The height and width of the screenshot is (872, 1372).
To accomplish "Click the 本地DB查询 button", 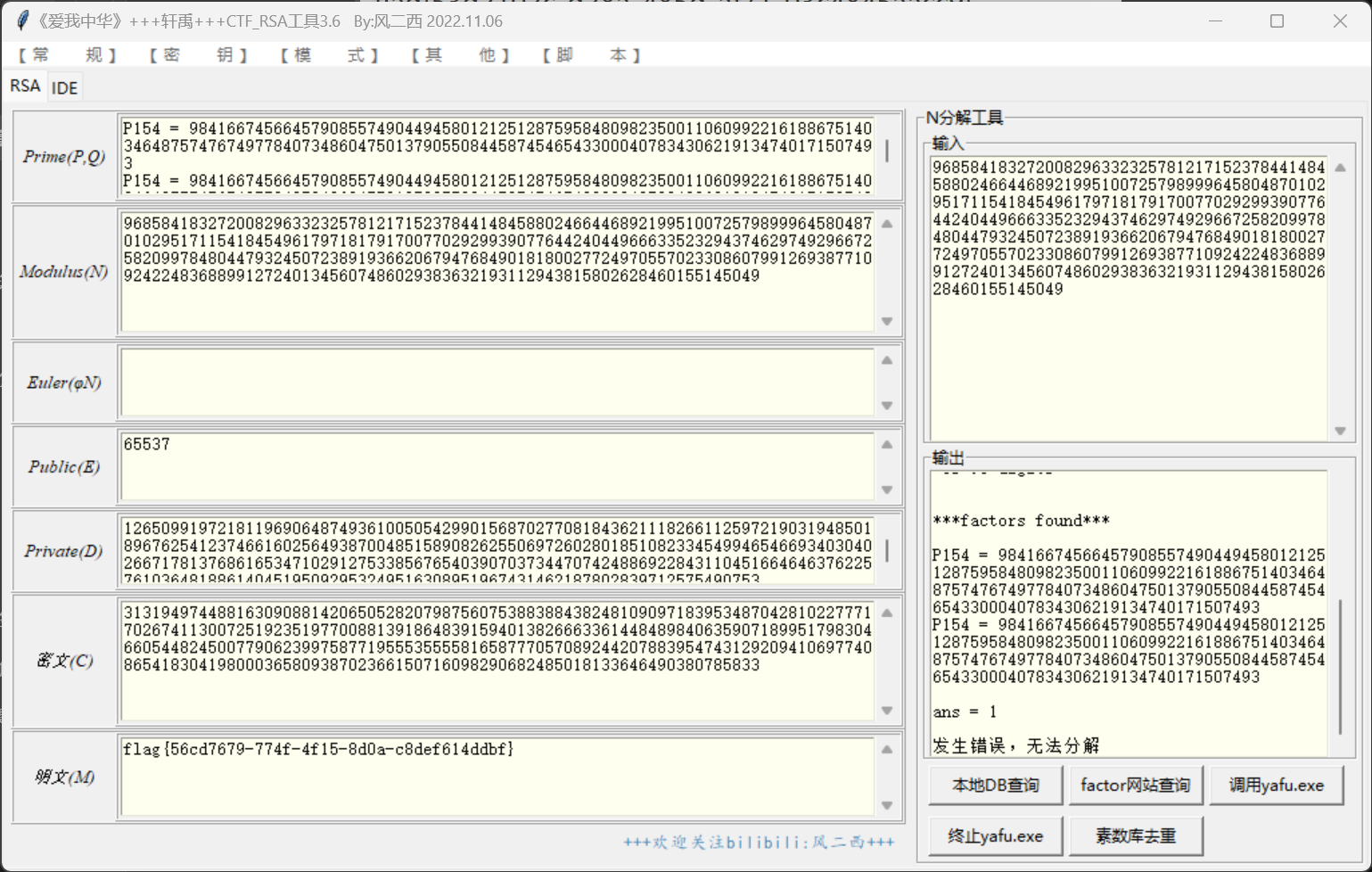I will pos(996,786).
